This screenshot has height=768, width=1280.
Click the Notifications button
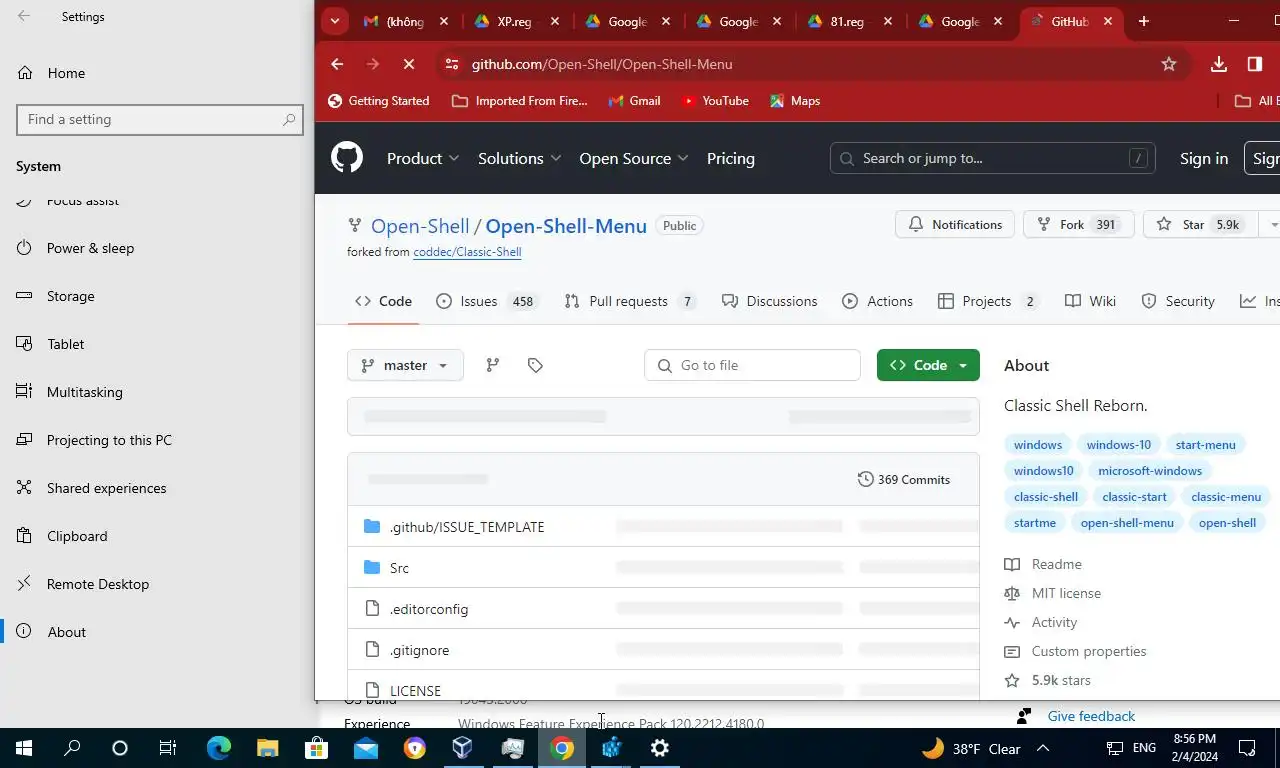(x=955, y=225)
